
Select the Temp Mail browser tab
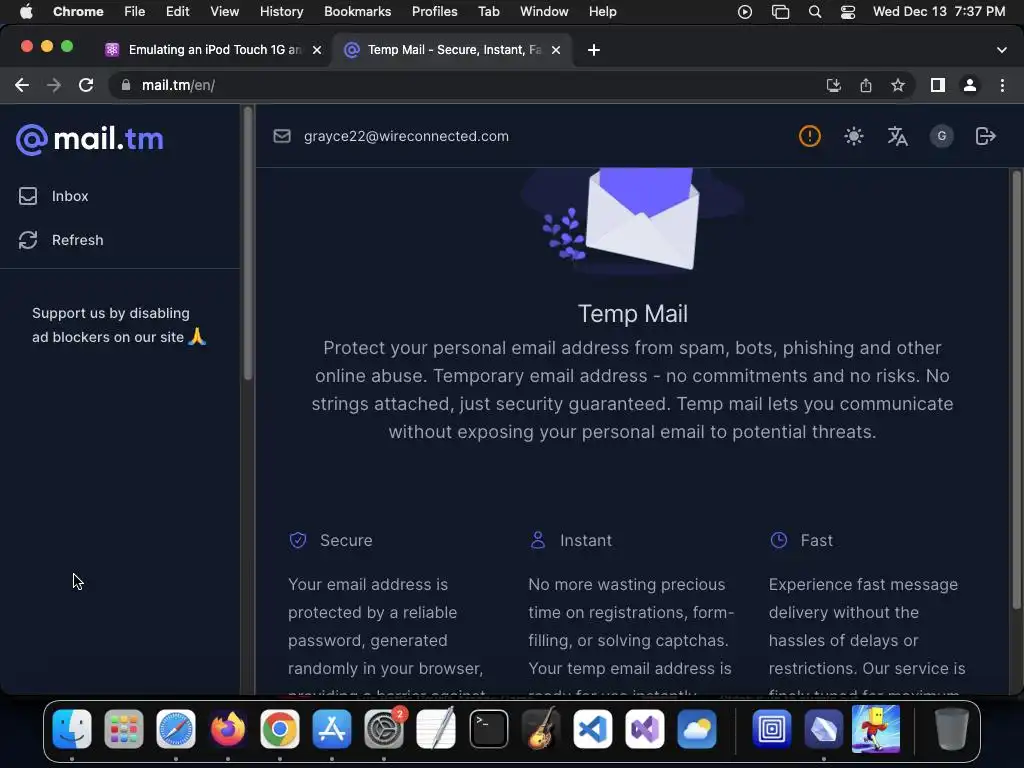451,50
